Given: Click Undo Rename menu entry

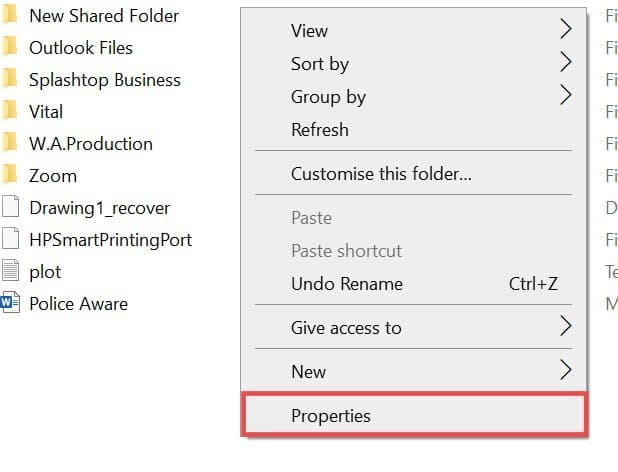Looking at the screenshot, I should point(347,283).
